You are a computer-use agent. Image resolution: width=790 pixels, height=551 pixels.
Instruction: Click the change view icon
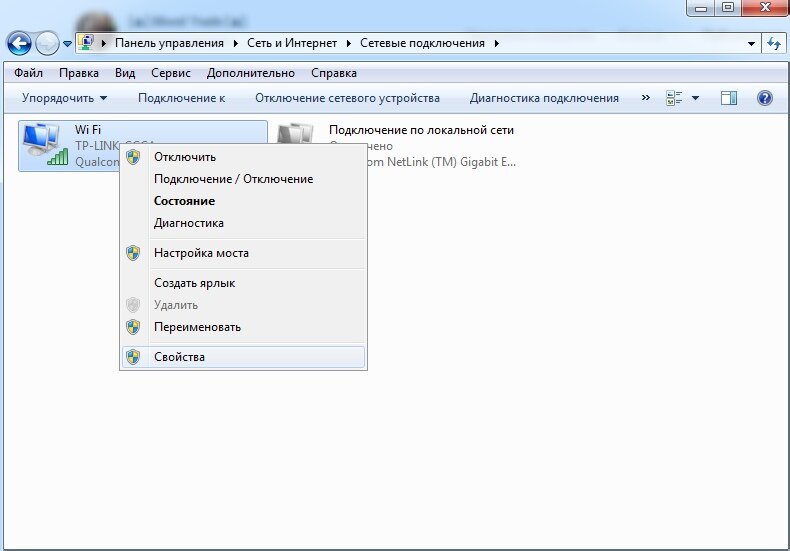tap(674, 98)
